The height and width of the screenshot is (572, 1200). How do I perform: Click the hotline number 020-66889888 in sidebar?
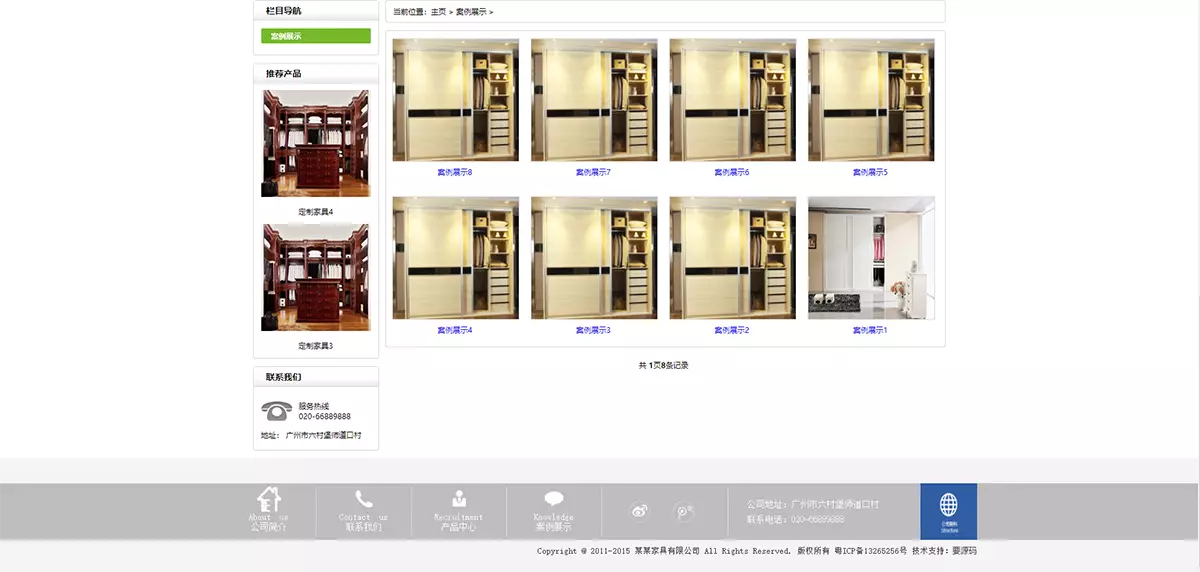tap(324, 416)
